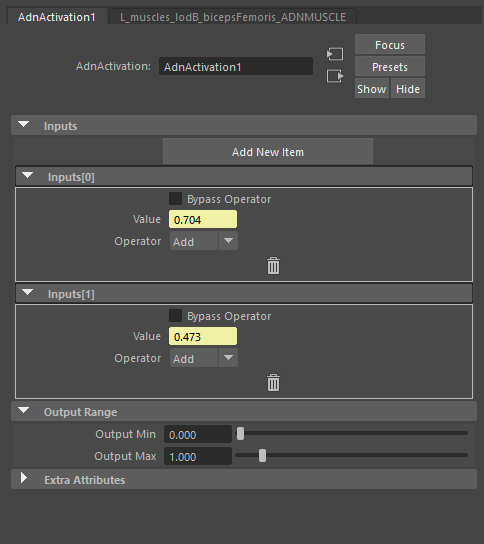Collapse the Inputs section
484x544 pixels.
[24, 125]
